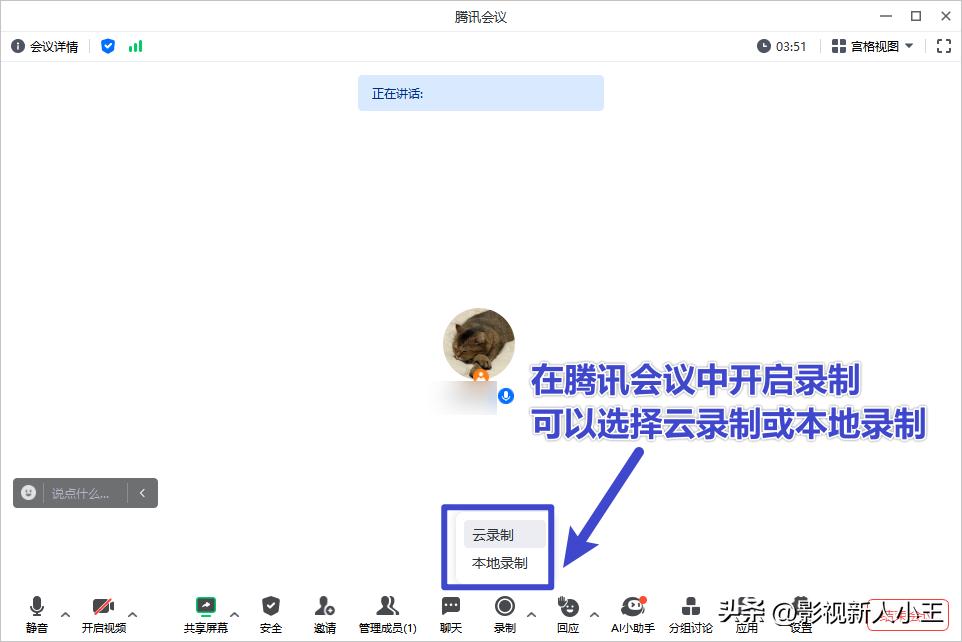962x642 pixels.
Task: Expand recording options arrow next to 录制
Action: (532, 614)
